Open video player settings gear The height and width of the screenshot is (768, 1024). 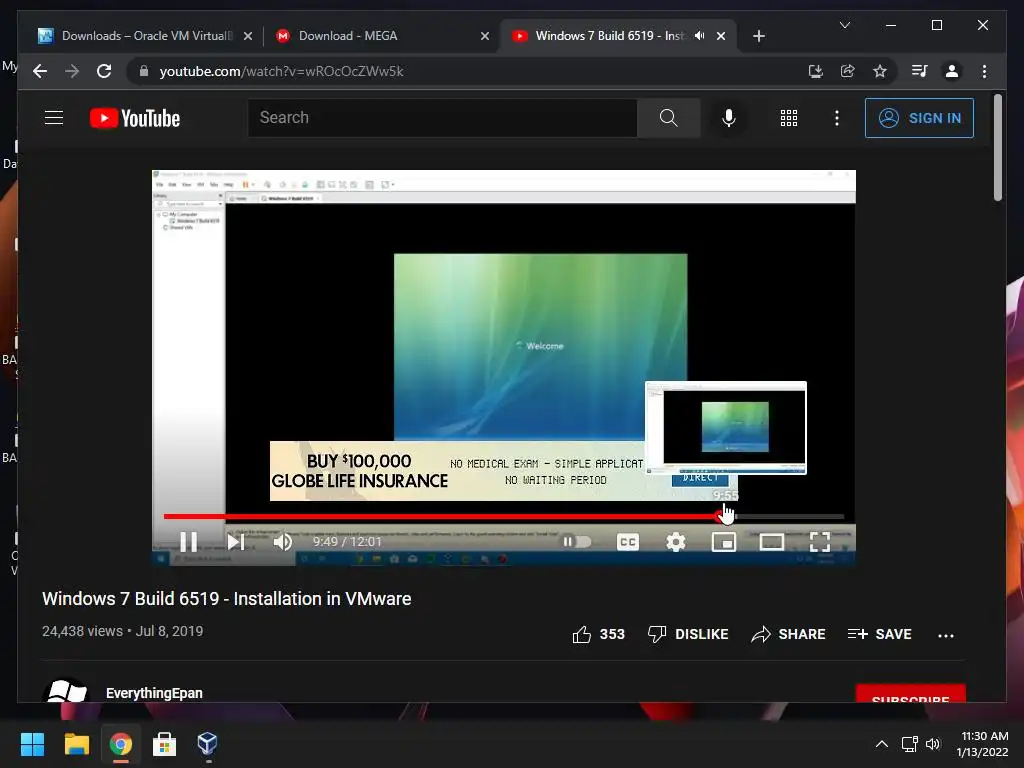676,541
